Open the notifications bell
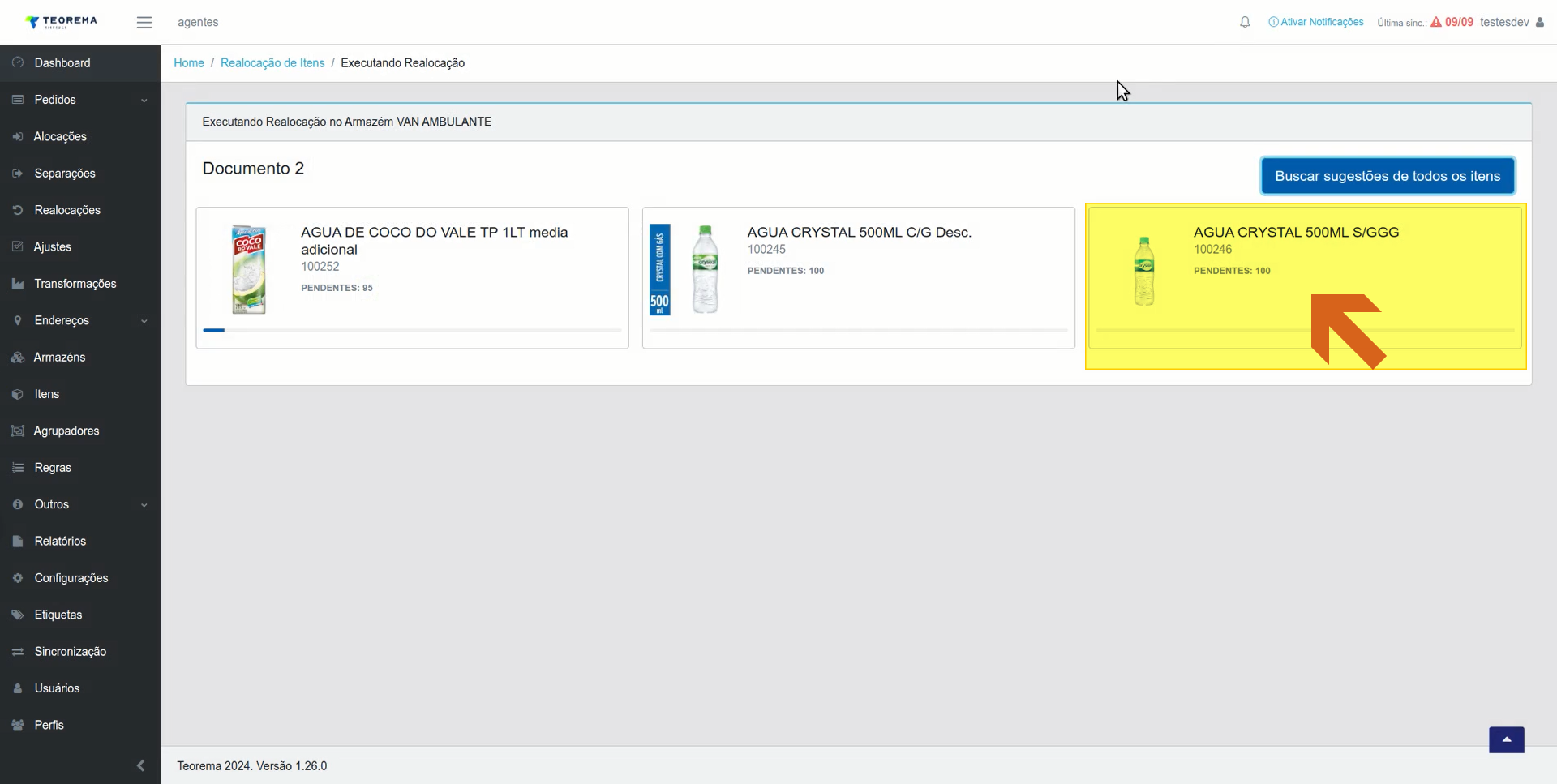The height and width of the screenshot is (784, 1557). 1245,22
